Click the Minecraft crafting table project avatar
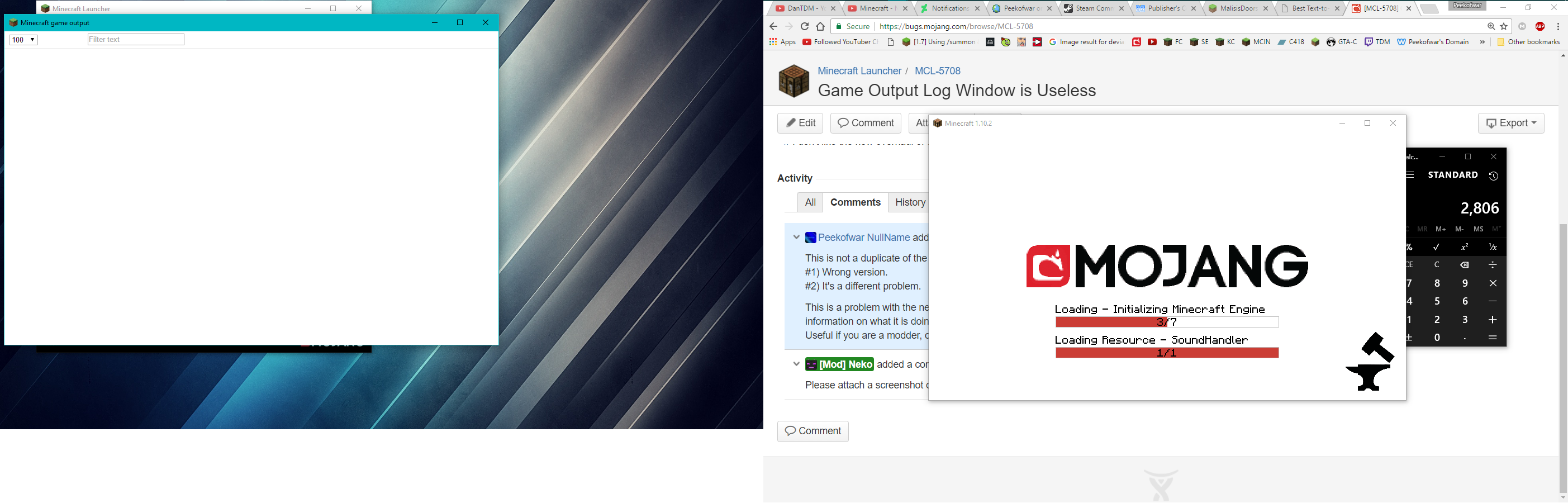This screenshot has height=503, width=1568. click(x=793, y=81)
